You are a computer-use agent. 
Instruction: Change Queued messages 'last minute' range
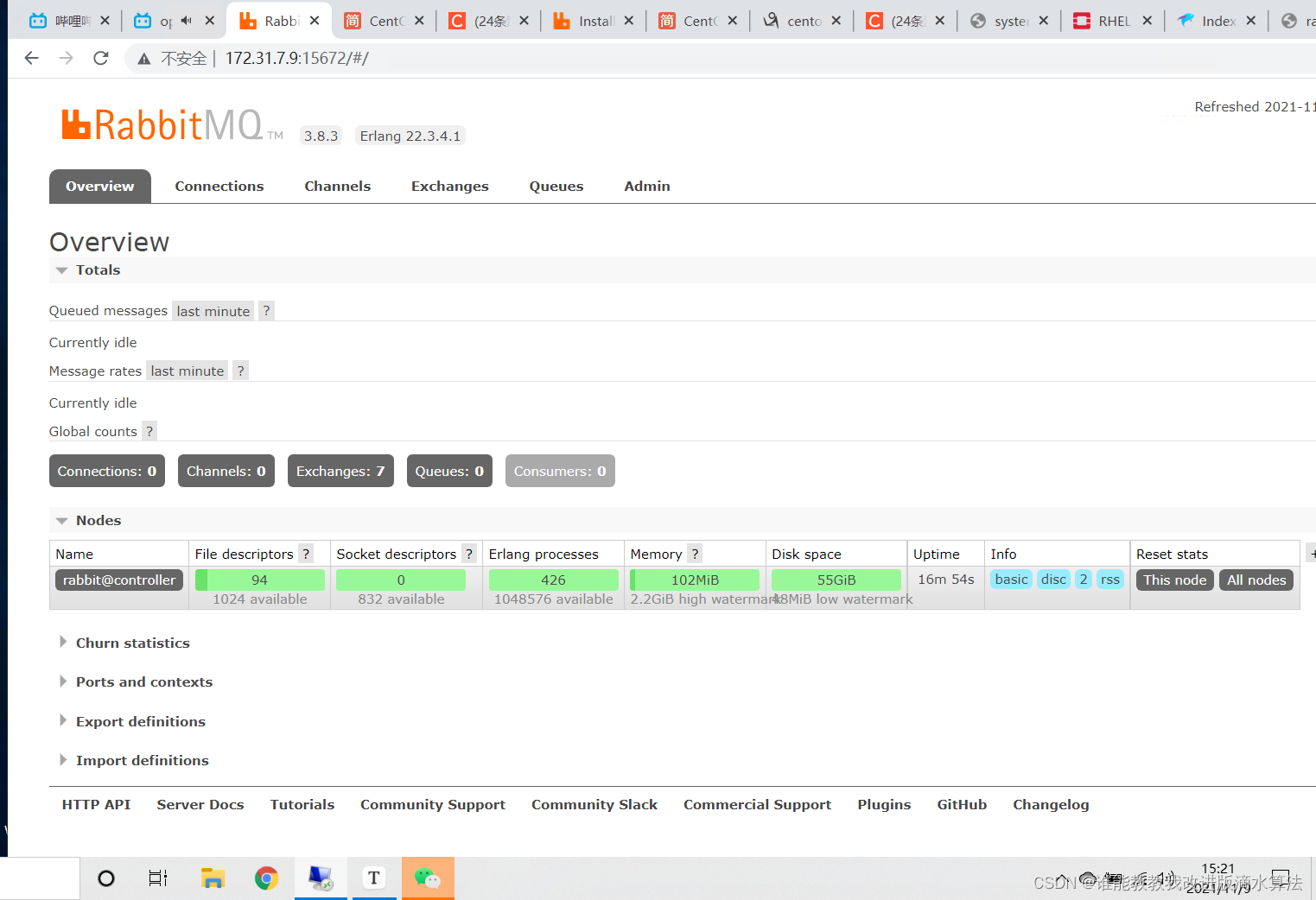tap(213, 311)
